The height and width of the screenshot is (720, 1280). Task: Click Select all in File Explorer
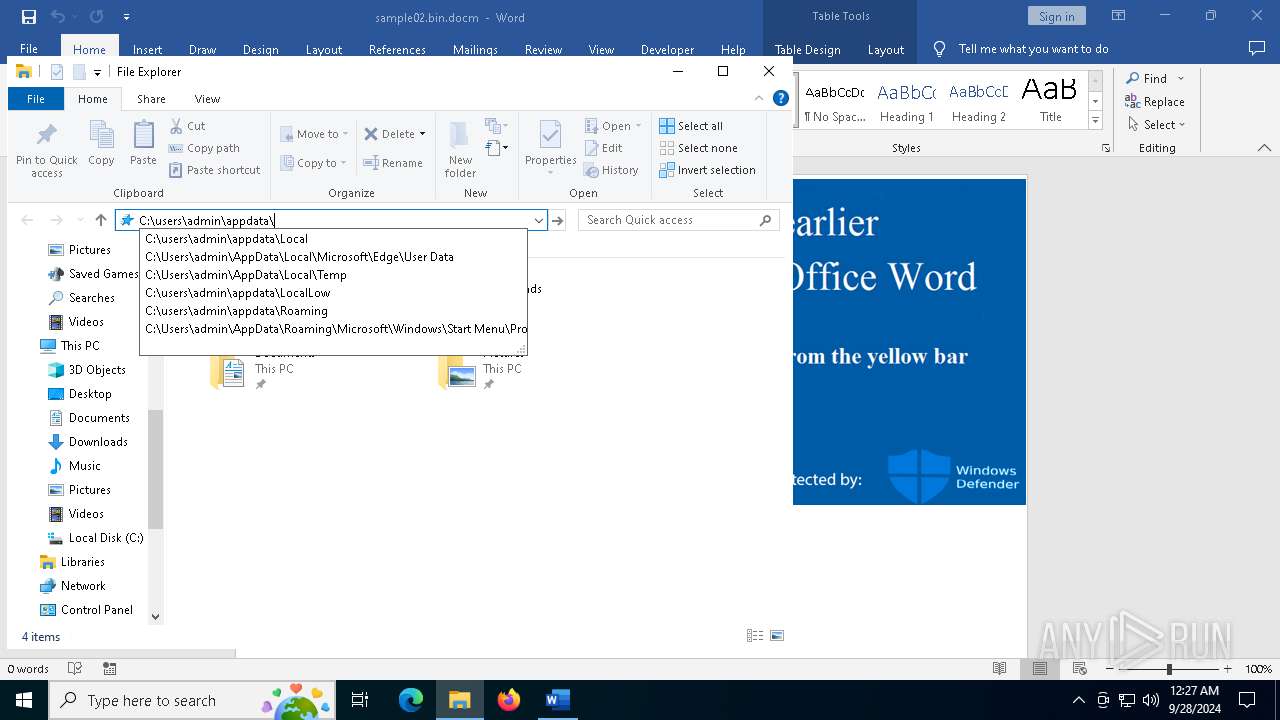[691, 126]
